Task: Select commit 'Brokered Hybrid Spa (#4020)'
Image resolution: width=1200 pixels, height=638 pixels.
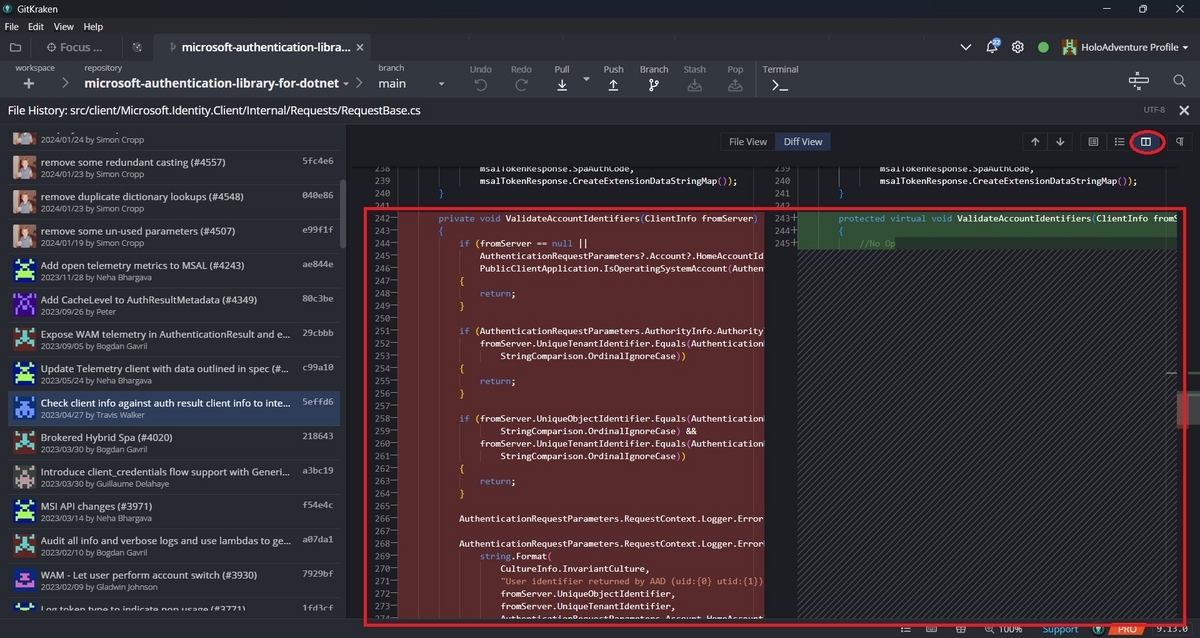Action: (x=174, y=443)
